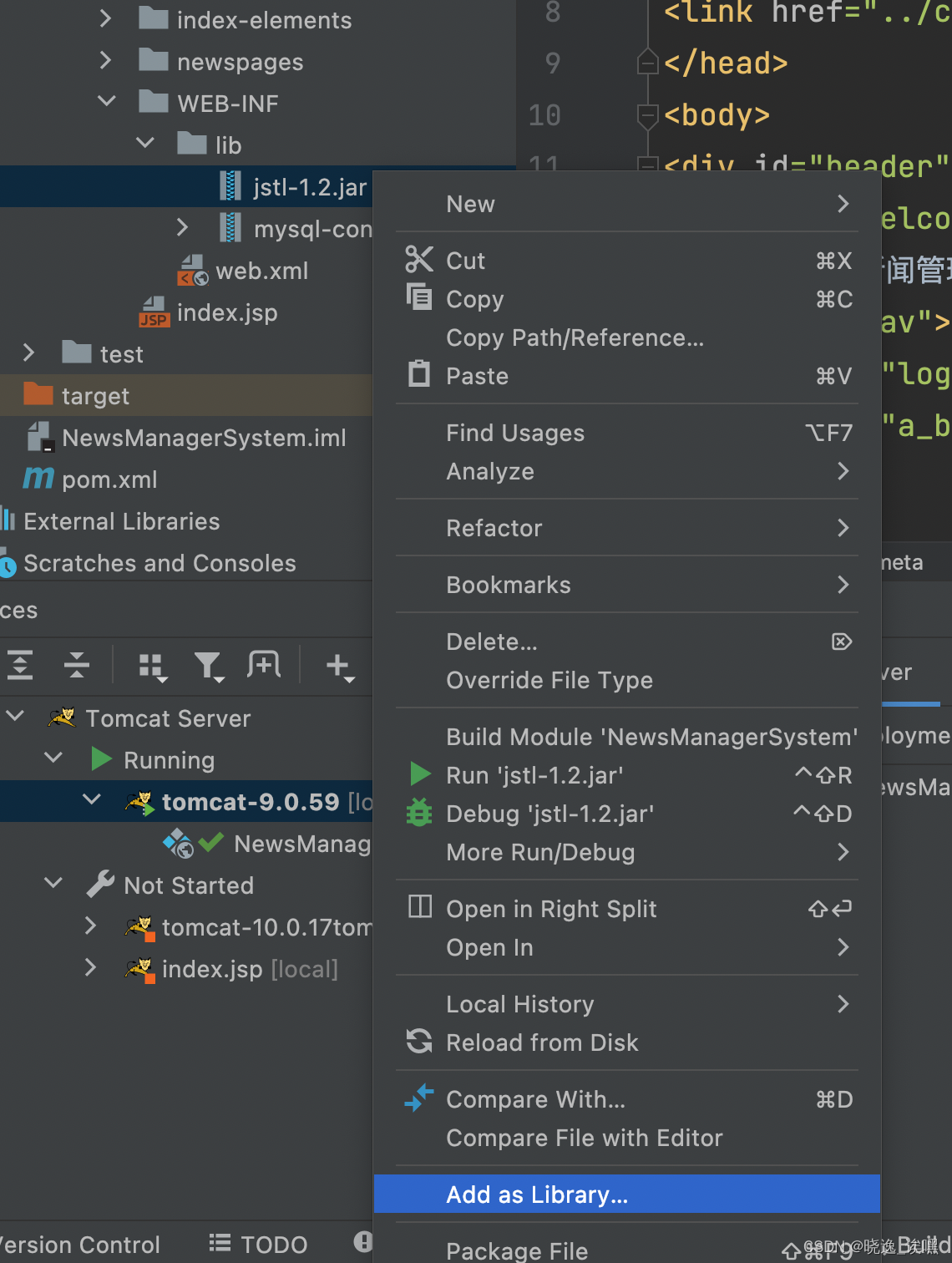Click the Not Started wrench icon
This screenshot has width=952, height=1263.
[x=100, y=884]
